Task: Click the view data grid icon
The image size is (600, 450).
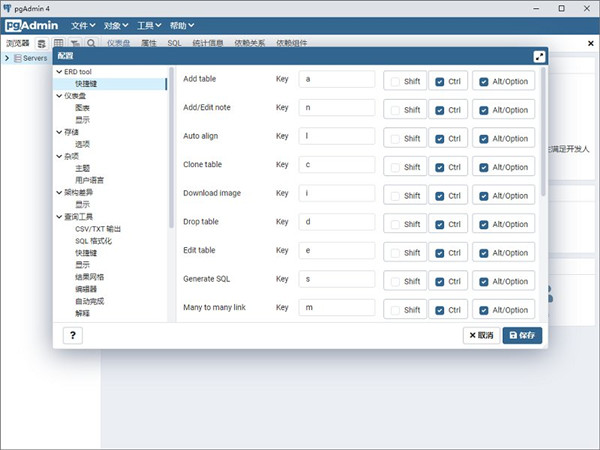Action: (x=59, y=44)
